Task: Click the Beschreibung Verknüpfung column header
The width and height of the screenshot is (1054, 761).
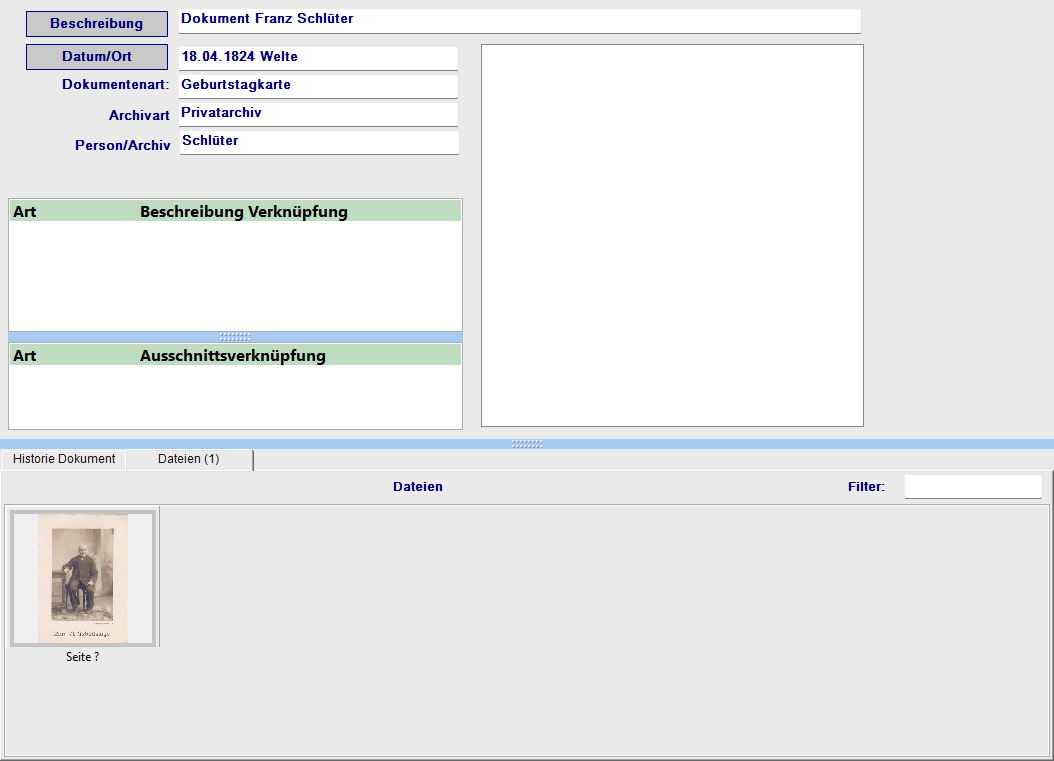Action: click(243, 212)
